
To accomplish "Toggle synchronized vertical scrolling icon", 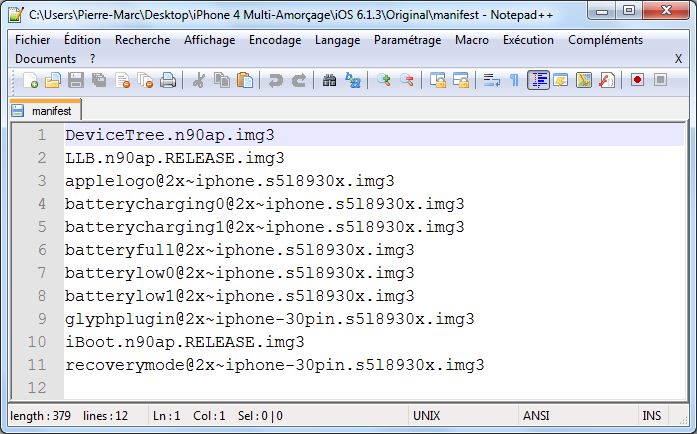I will 438,80.
